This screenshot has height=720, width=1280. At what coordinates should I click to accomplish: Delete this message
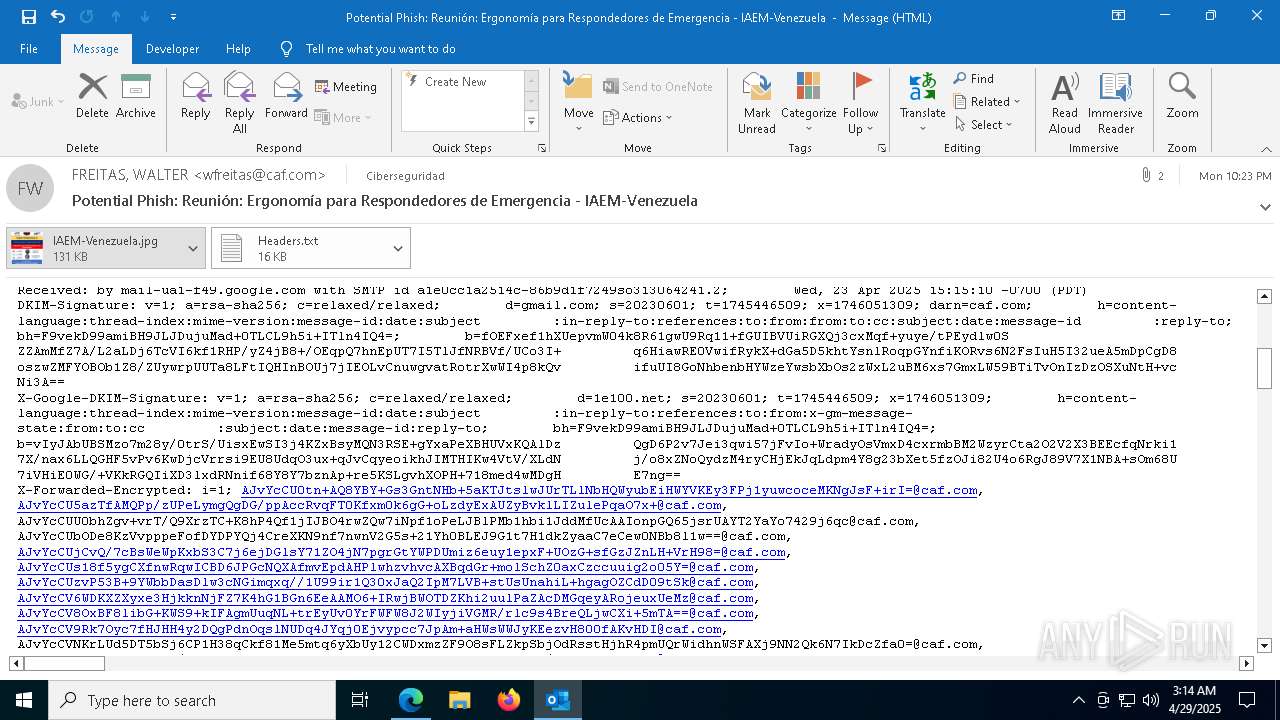[92, 96]
